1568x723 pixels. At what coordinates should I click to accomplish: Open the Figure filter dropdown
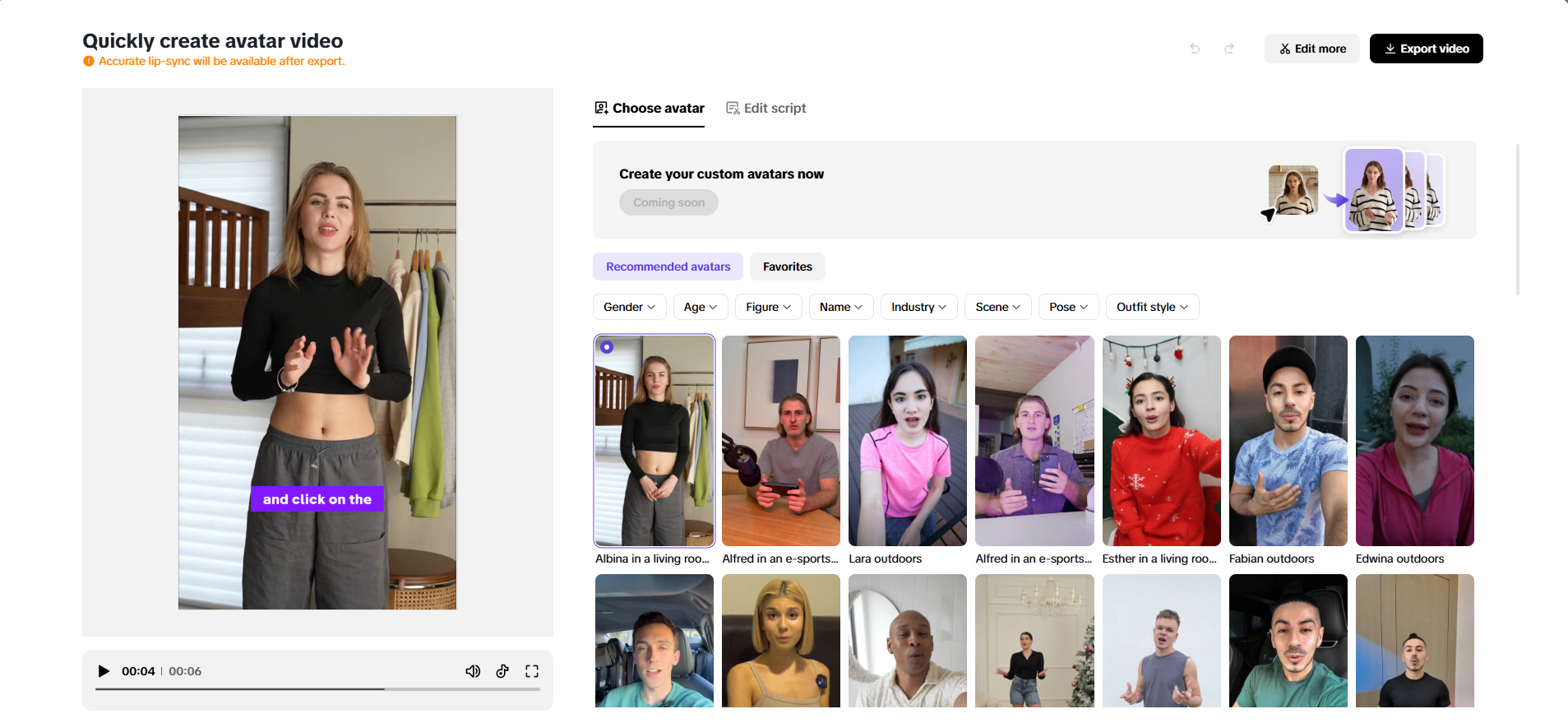click(769, 307)
